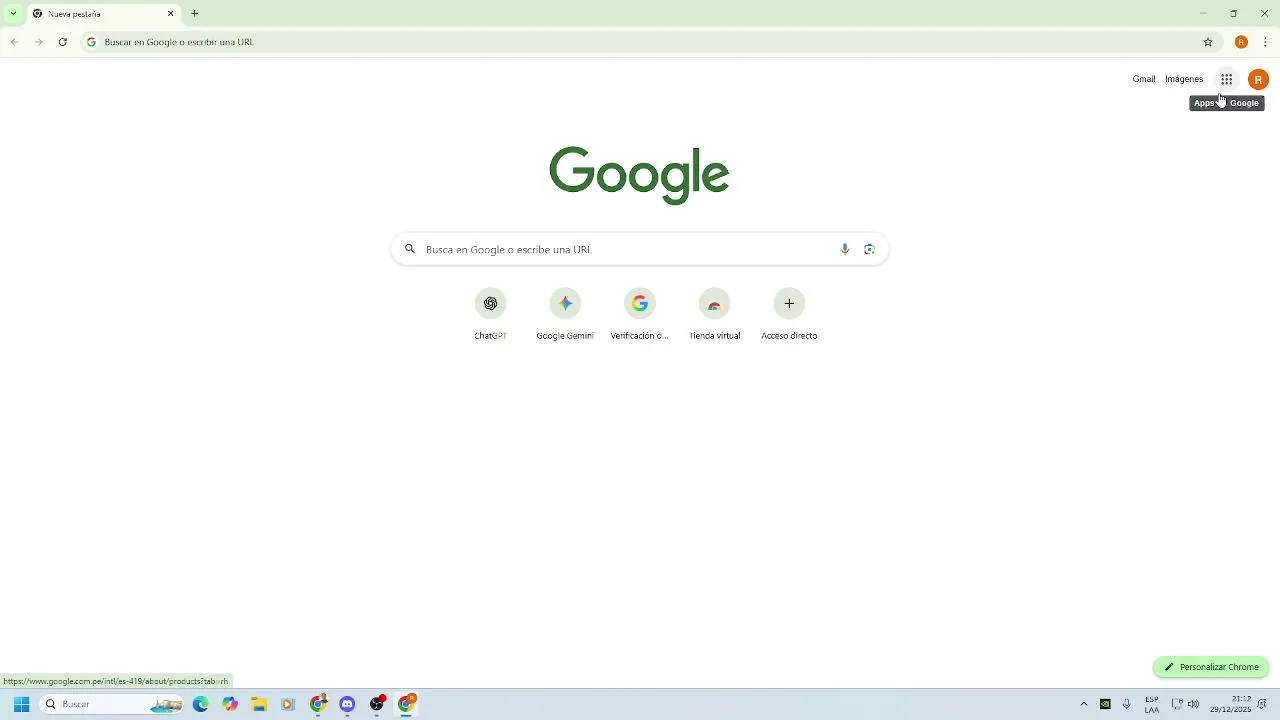Open the volume speaker control

tap(1193, 704)
